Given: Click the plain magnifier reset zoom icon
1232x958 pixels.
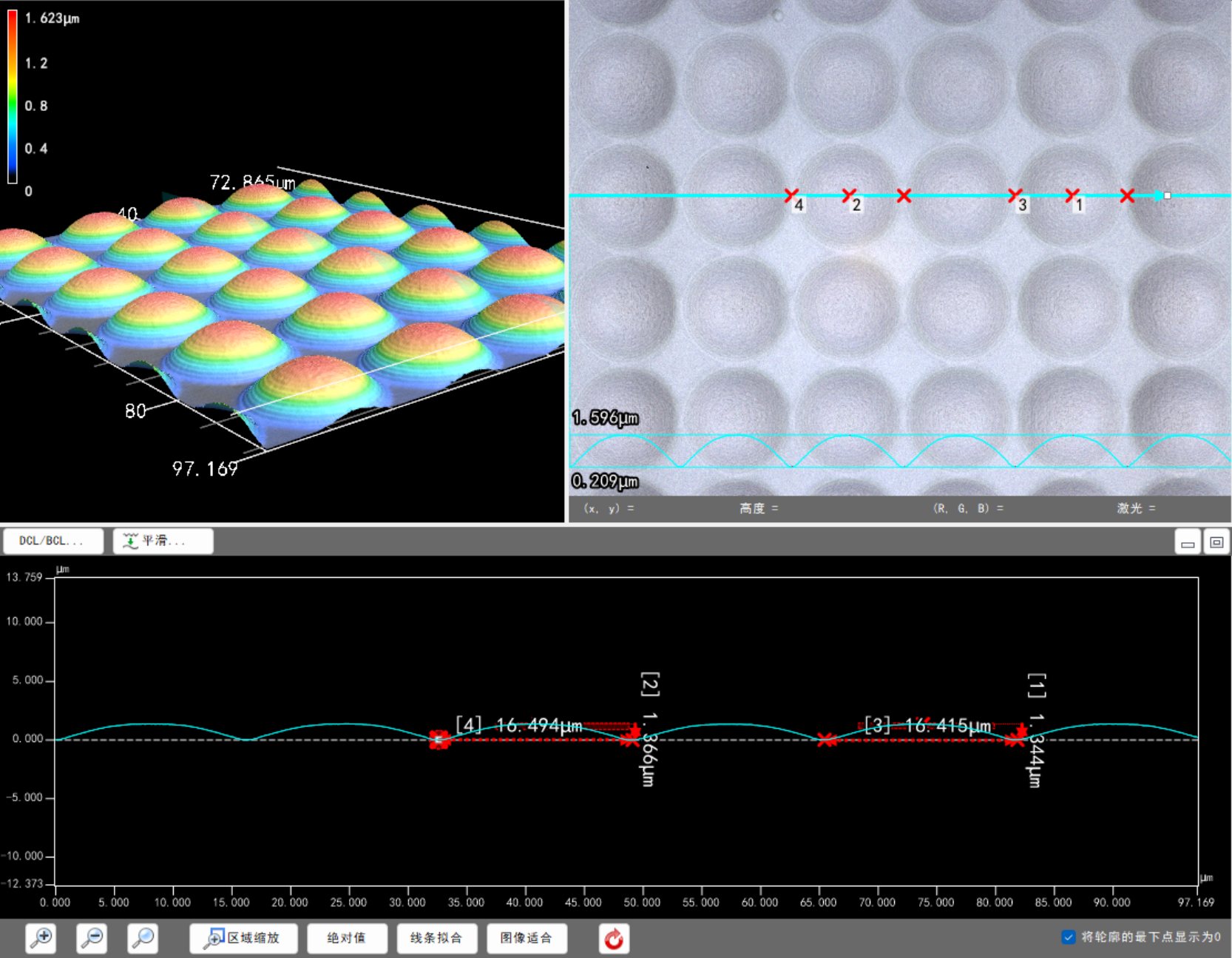Looking at the screenshot, I should click(x=143, y=938).
